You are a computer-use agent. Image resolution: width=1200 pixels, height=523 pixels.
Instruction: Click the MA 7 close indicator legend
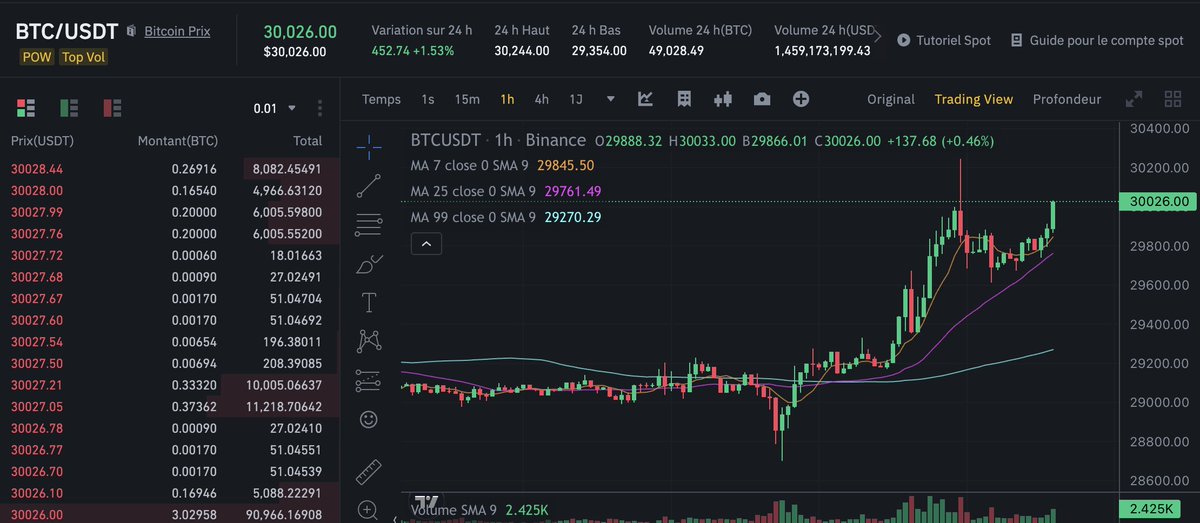[x=503, y=165]
